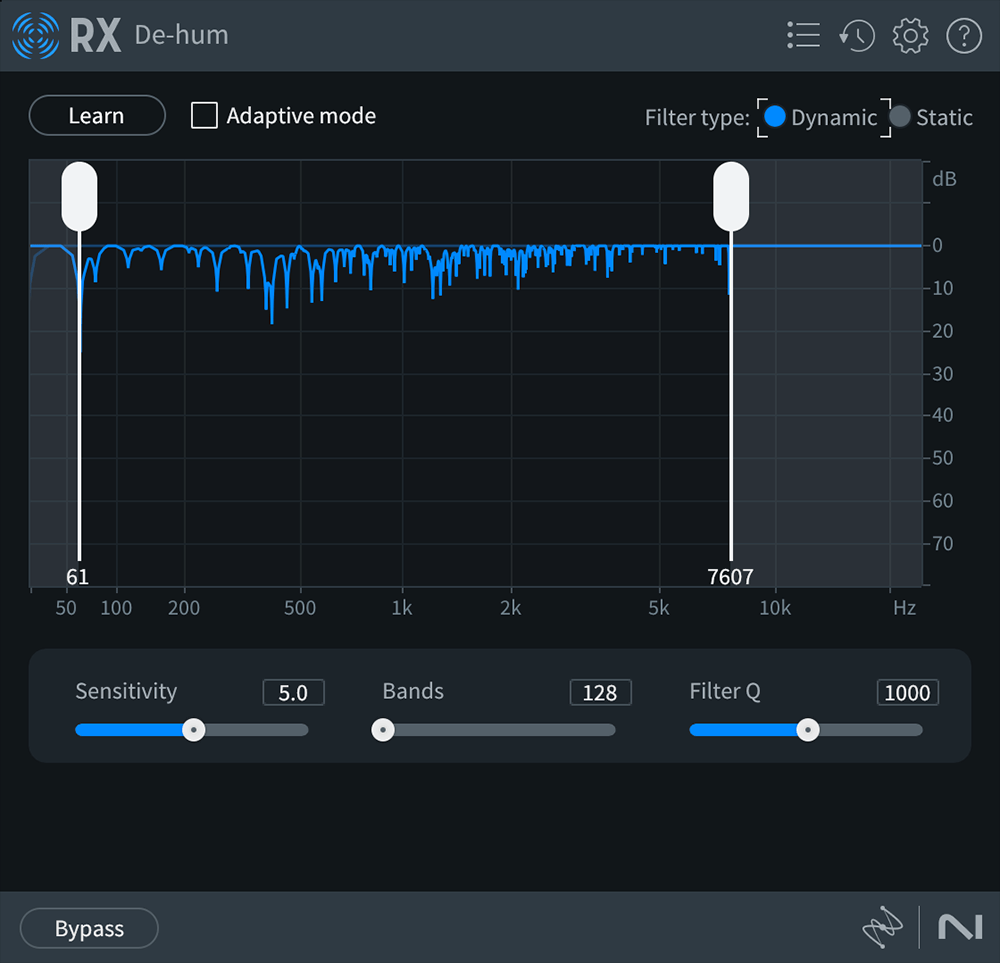The height and width of the screenshot is (963, 1000).
Task: Click the Filter Q value field showing 1000
Action: pyautogui.click(x=907, y=692)
